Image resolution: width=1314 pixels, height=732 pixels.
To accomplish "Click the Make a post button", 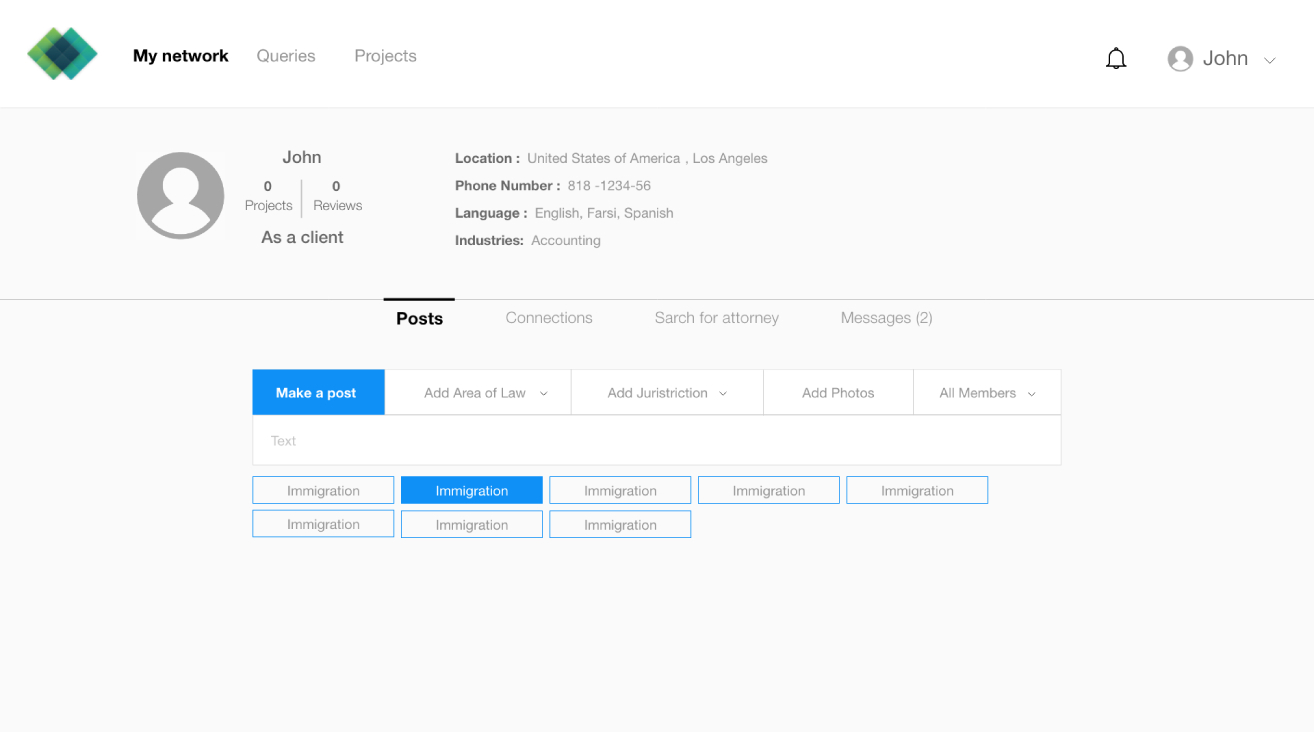I will [x=318, y=393].
